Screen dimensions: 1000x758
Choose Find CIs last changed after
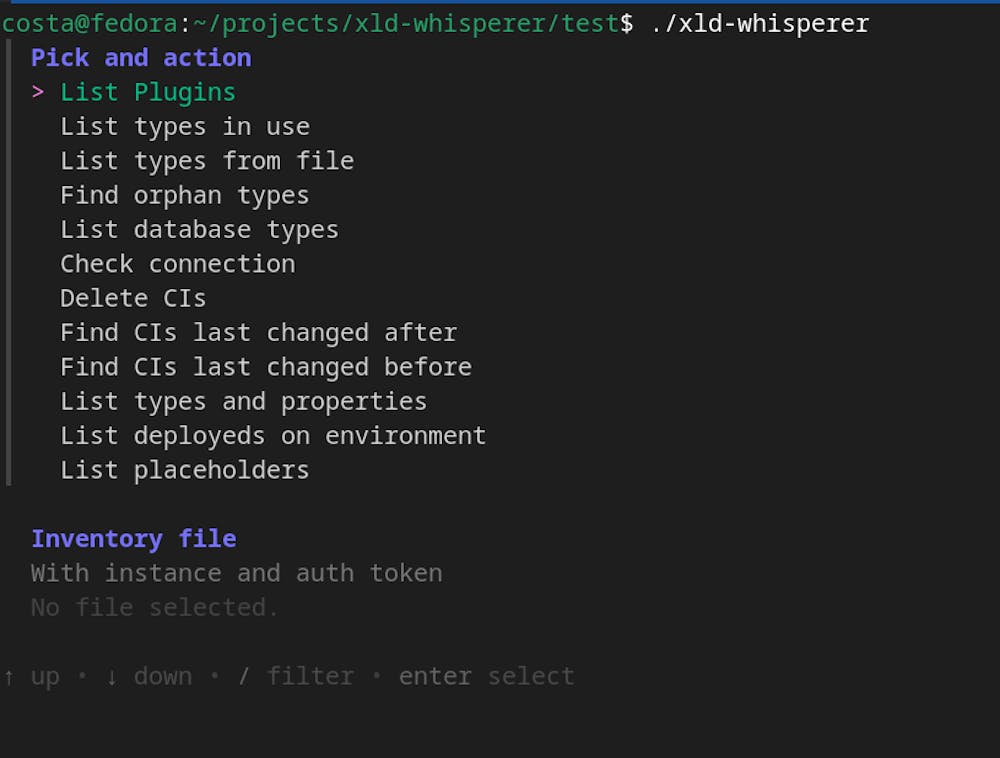pyautogui.click(x=259, y=332)
